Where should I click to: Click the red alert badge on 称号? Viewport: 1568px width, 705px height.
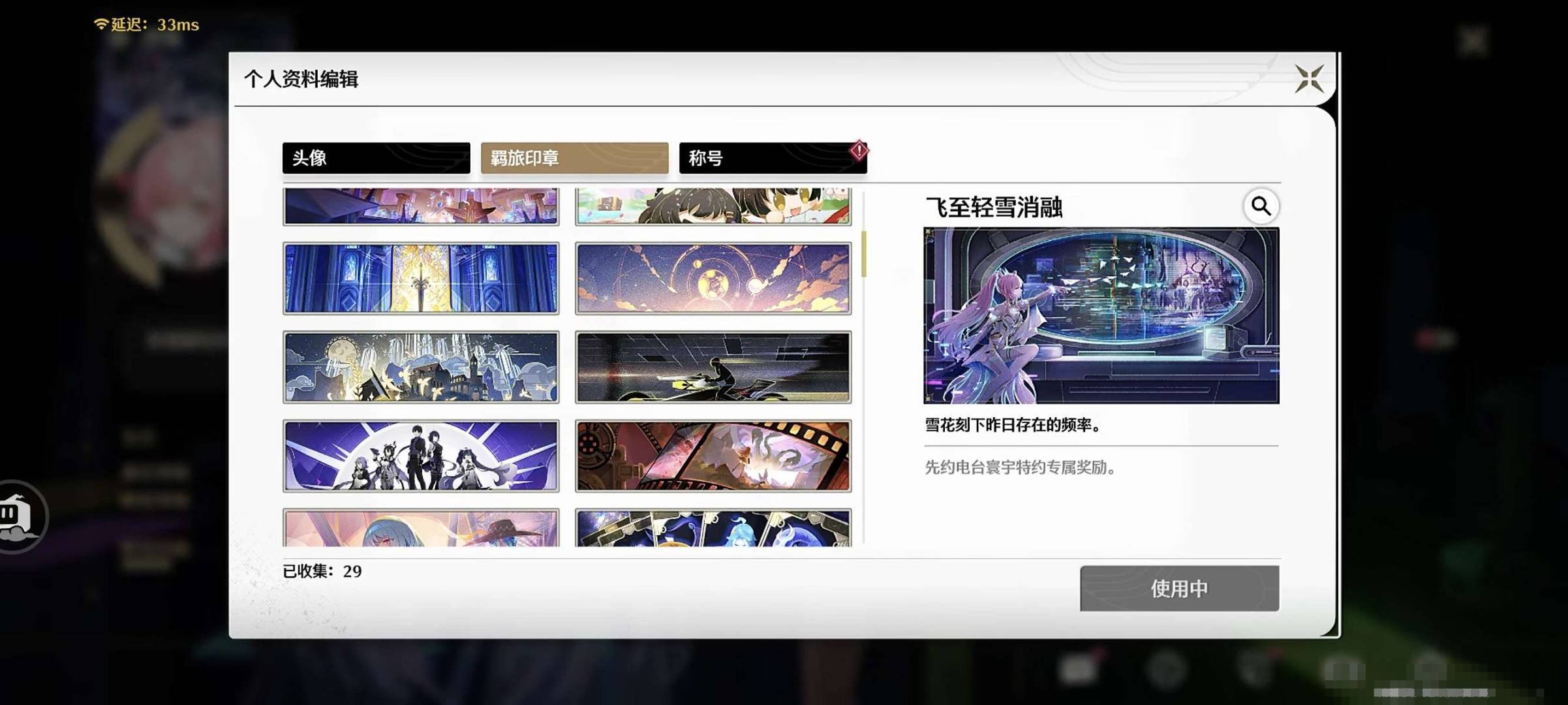[x=859, y=151]
